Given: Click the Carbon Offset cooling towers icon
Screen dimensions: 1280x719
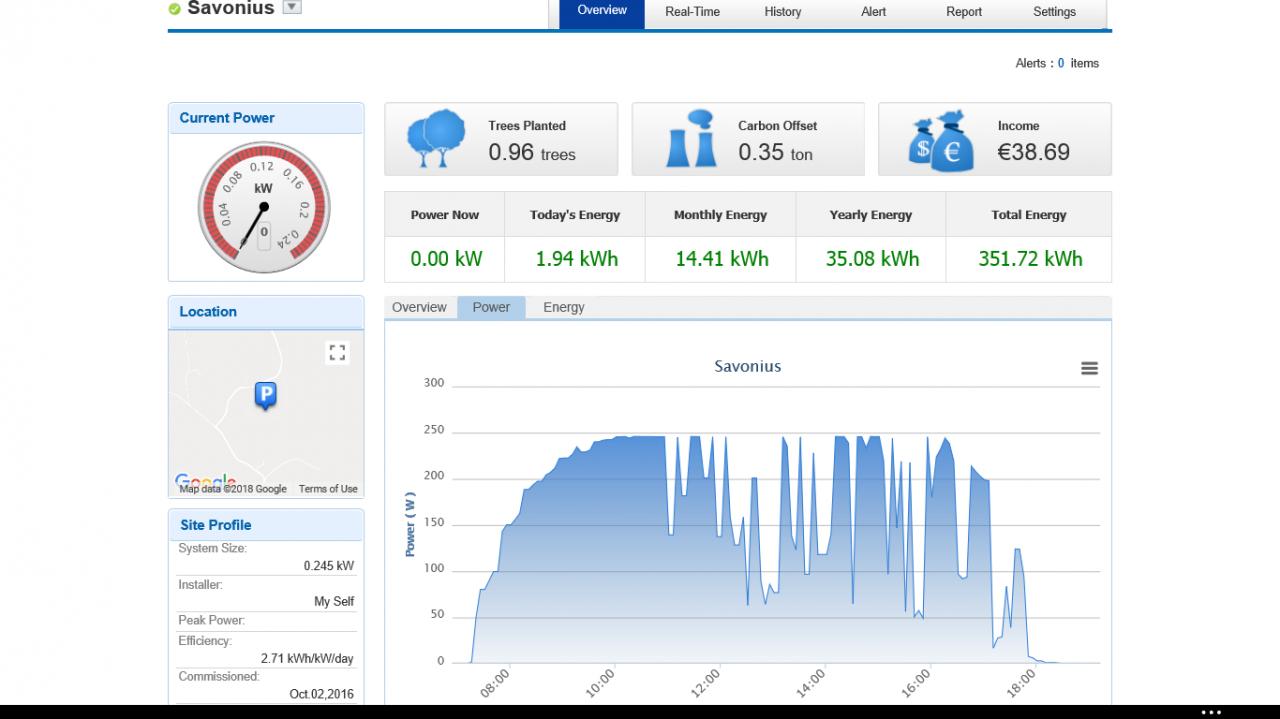Looking at the screenshot, I should pos(691,139).
